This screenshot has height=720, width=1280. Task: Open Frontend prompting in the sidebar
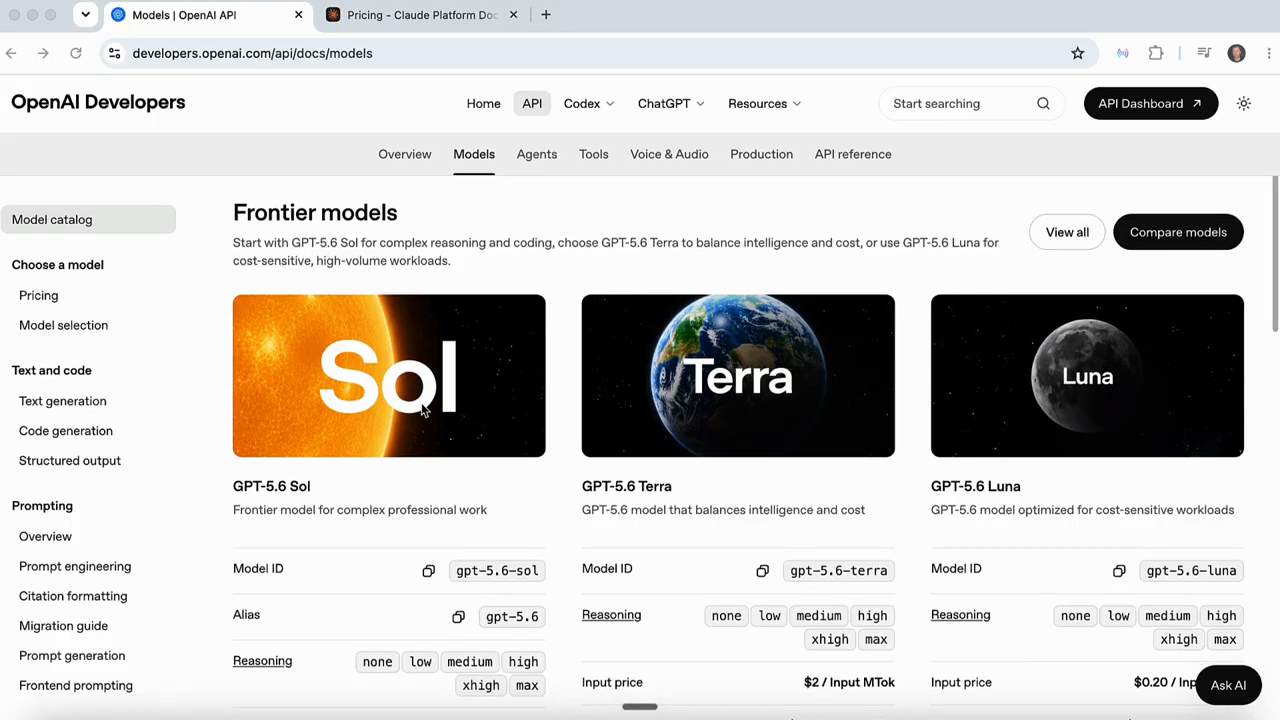76,687
